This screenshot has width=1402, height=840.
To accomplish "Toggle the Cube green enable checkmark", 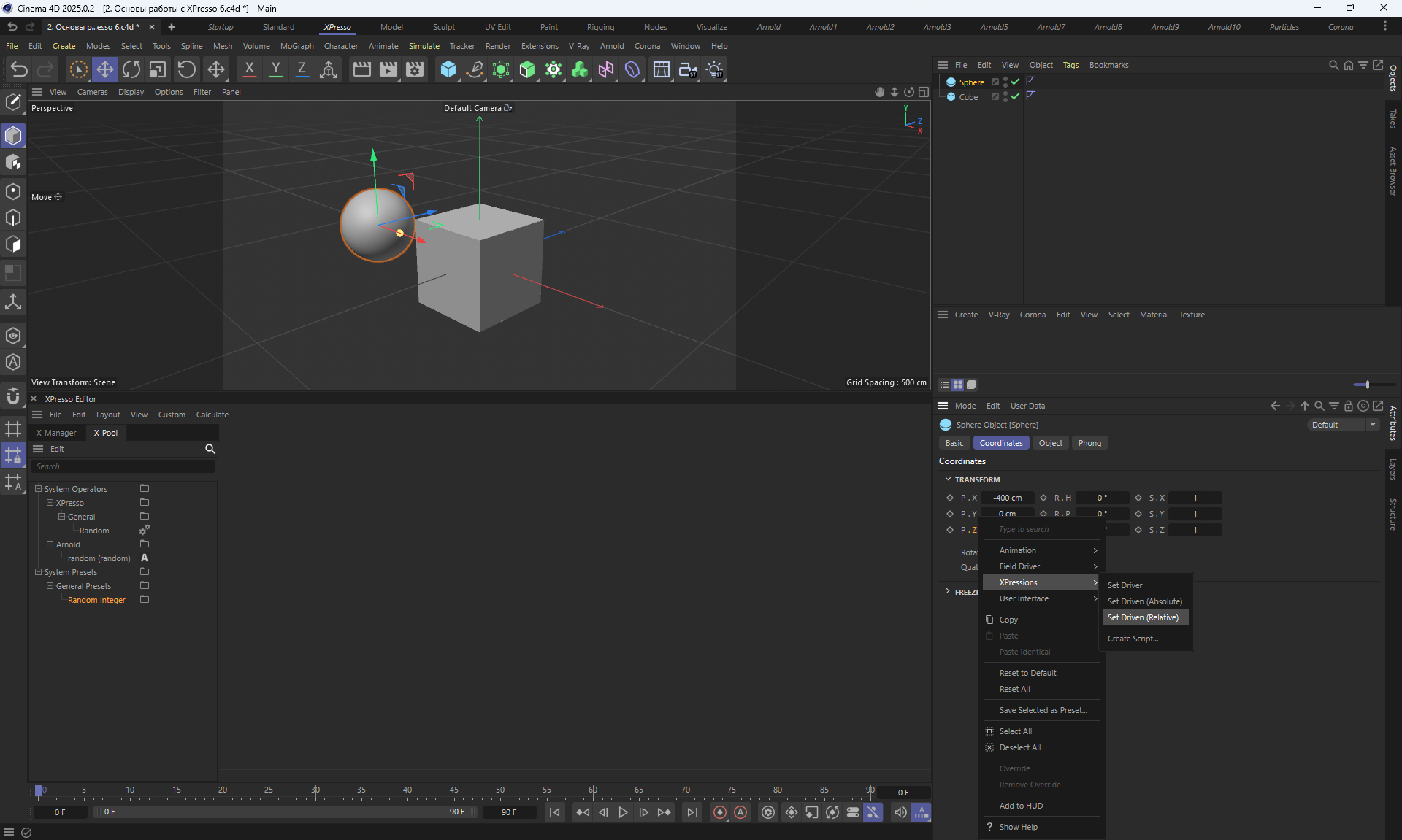I will click(x=1015, y=96).
